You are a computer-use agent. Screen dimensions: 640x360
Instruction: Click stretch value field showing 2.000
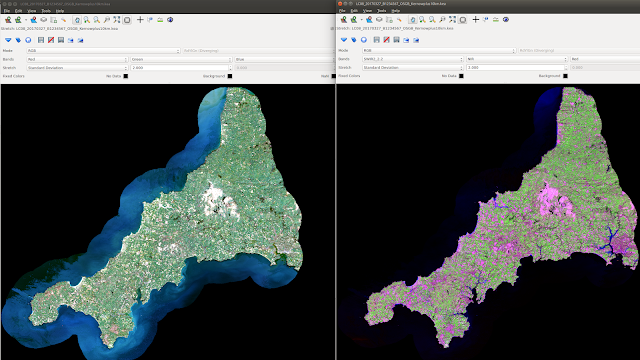coord(181,68)
